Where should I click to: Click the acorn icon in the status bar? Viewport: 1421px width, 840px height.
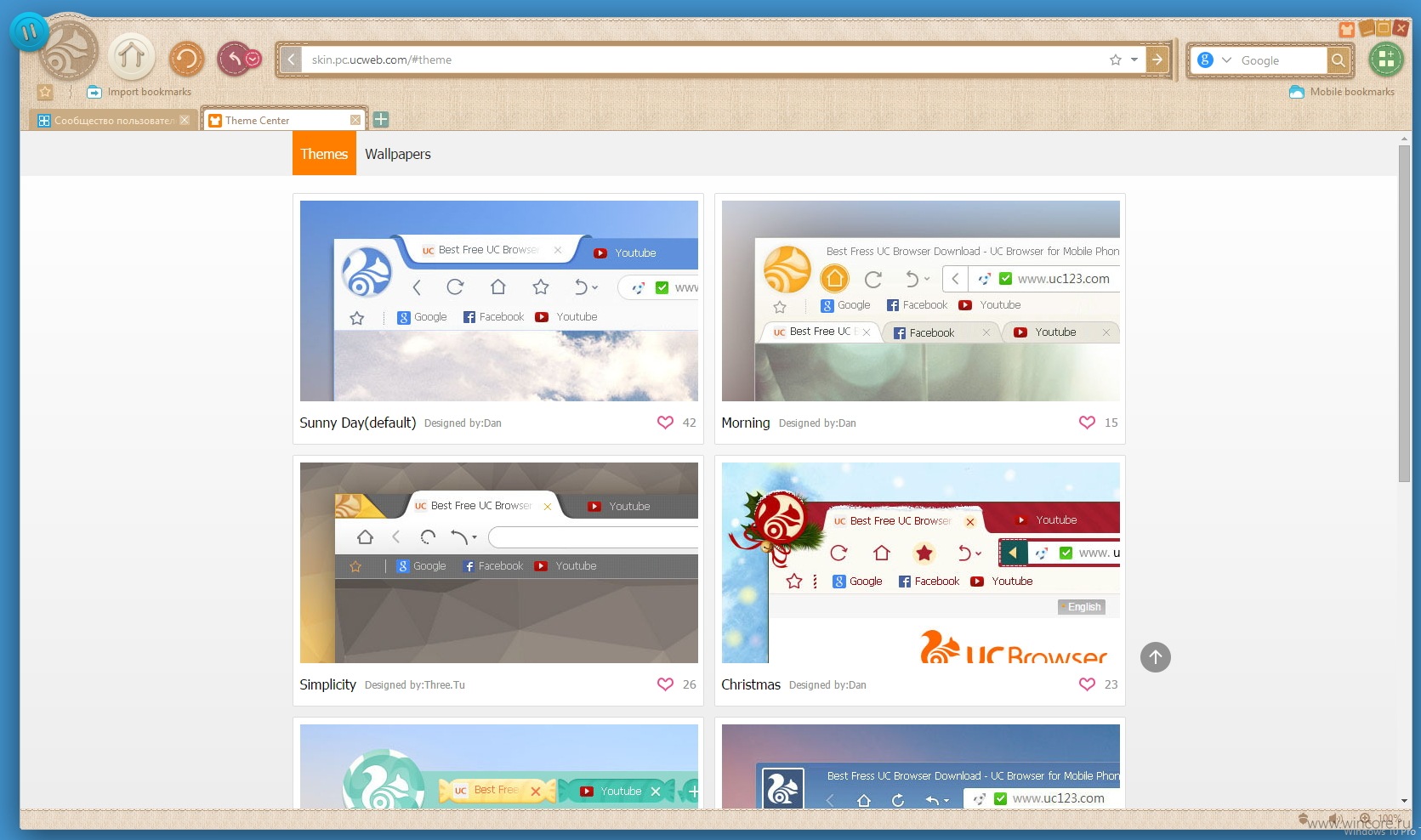click(x=1303, y=819)
